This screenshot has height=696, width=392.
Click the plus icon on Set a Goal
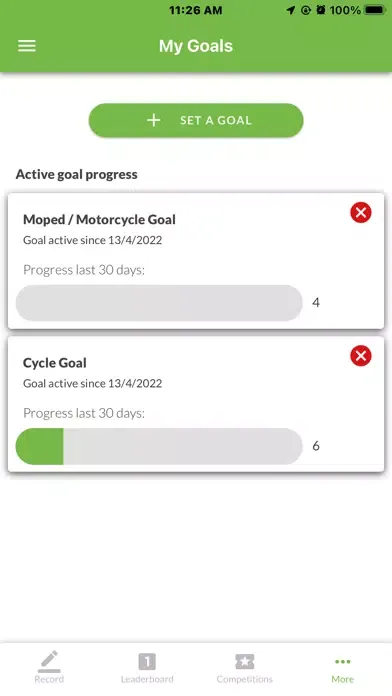(154, 120)
